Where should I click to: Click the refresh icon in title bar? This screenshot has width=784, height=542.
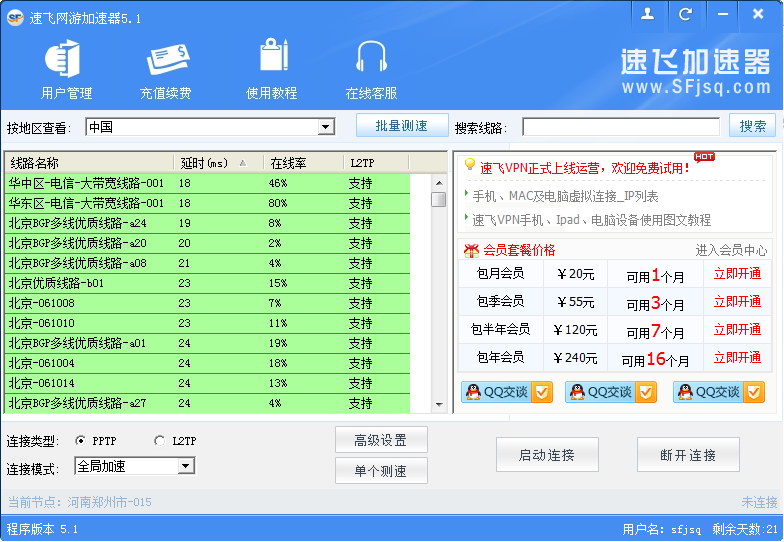point(686,14)
